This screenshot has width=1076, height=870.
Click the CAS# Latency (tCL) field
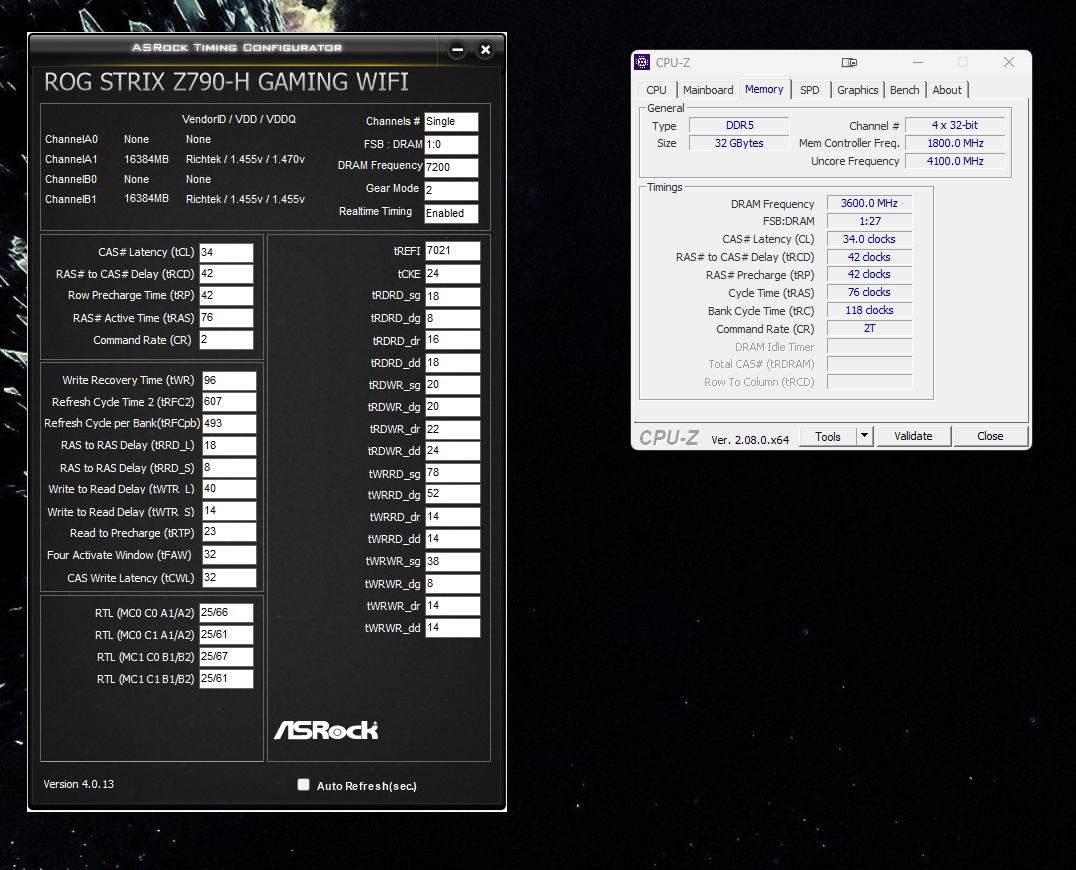(x=226, y=252)
